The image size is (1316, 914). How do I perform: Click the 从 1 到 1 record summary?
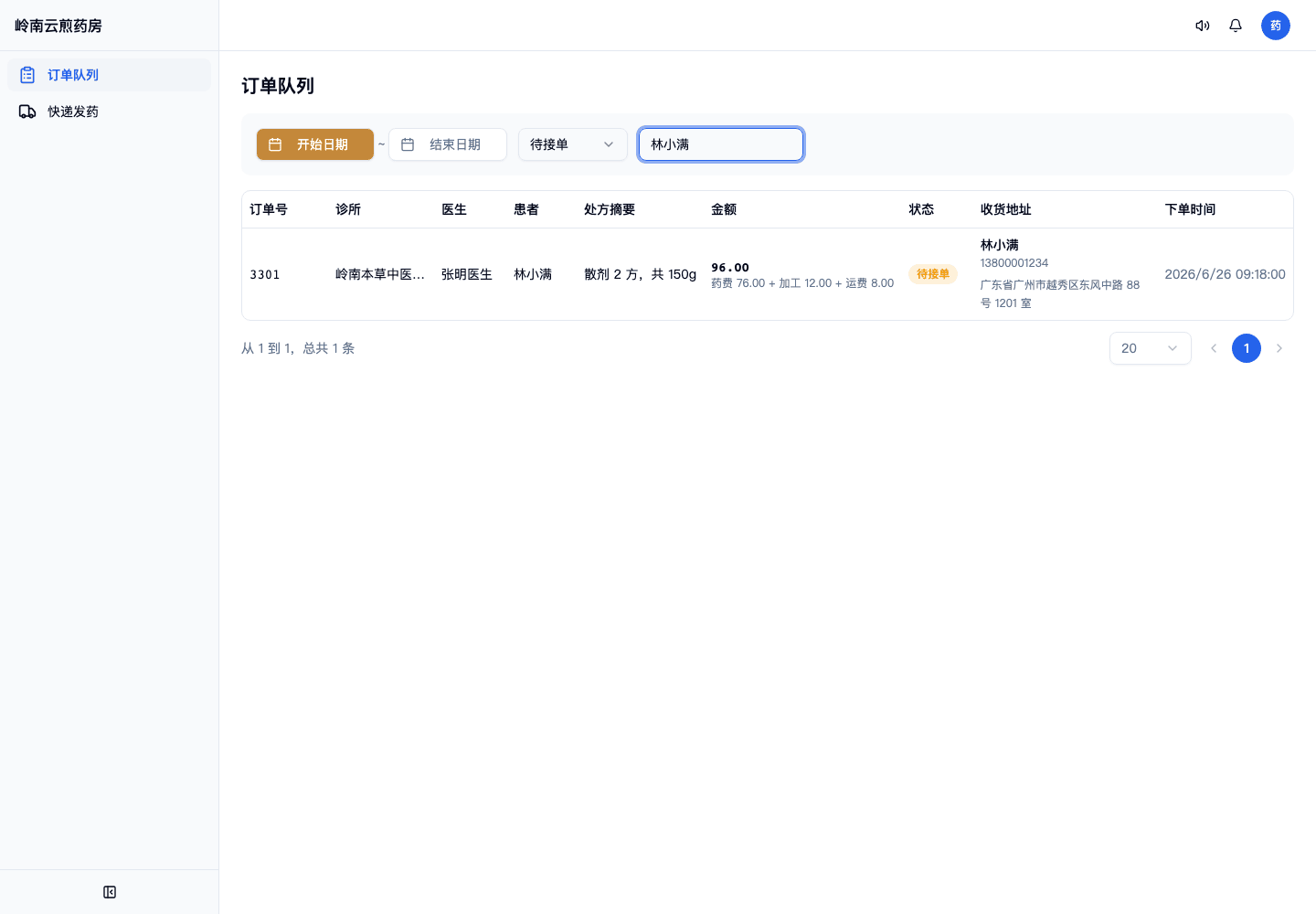click(298, 348)
